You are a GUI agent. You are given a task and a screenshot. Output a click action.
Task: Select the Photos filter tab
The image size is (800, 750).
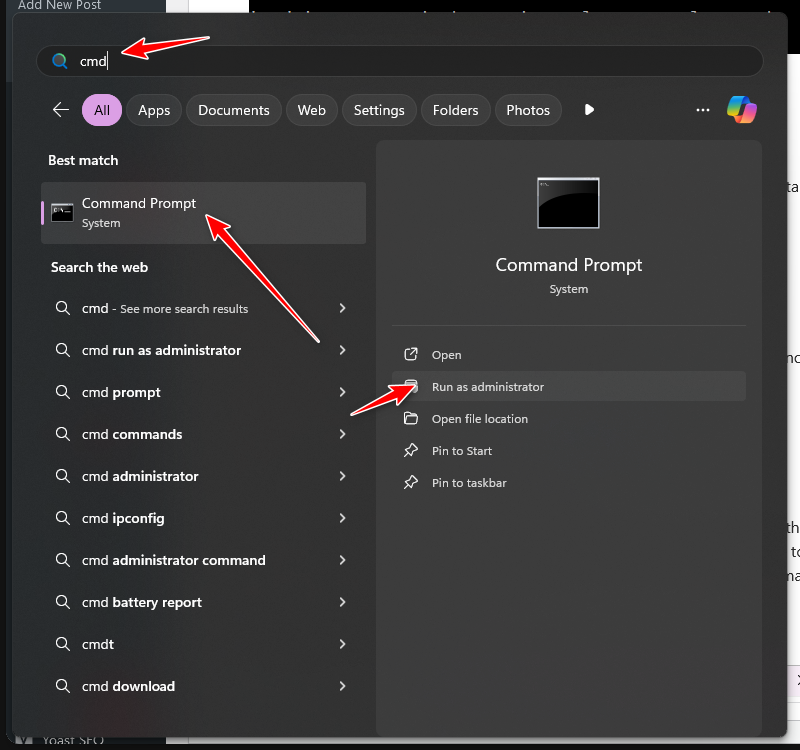528,110
